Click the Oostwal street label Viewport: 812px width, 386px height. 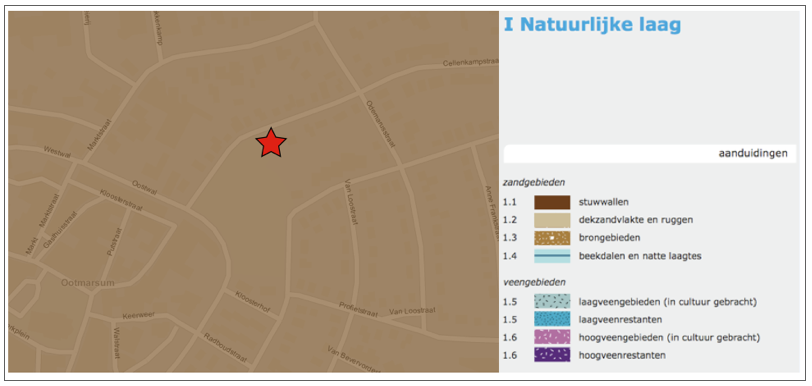144,188
